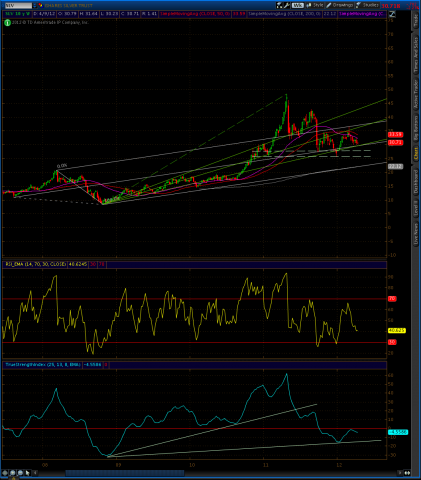Image resolution: width=421 pixels, height=480 pixels.
Task: Switch to the Dashboard side tab
Action: [416, 182]
